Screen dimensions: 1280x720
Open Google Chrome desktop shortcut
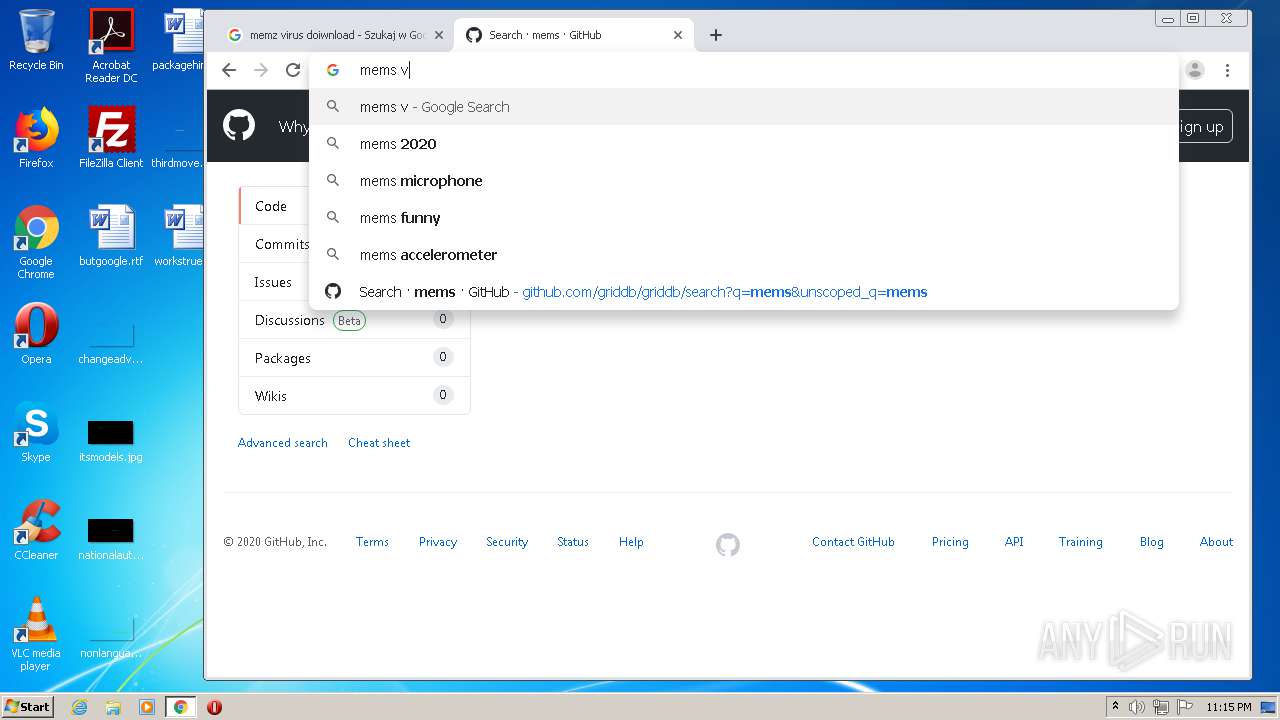click(36, 243)
